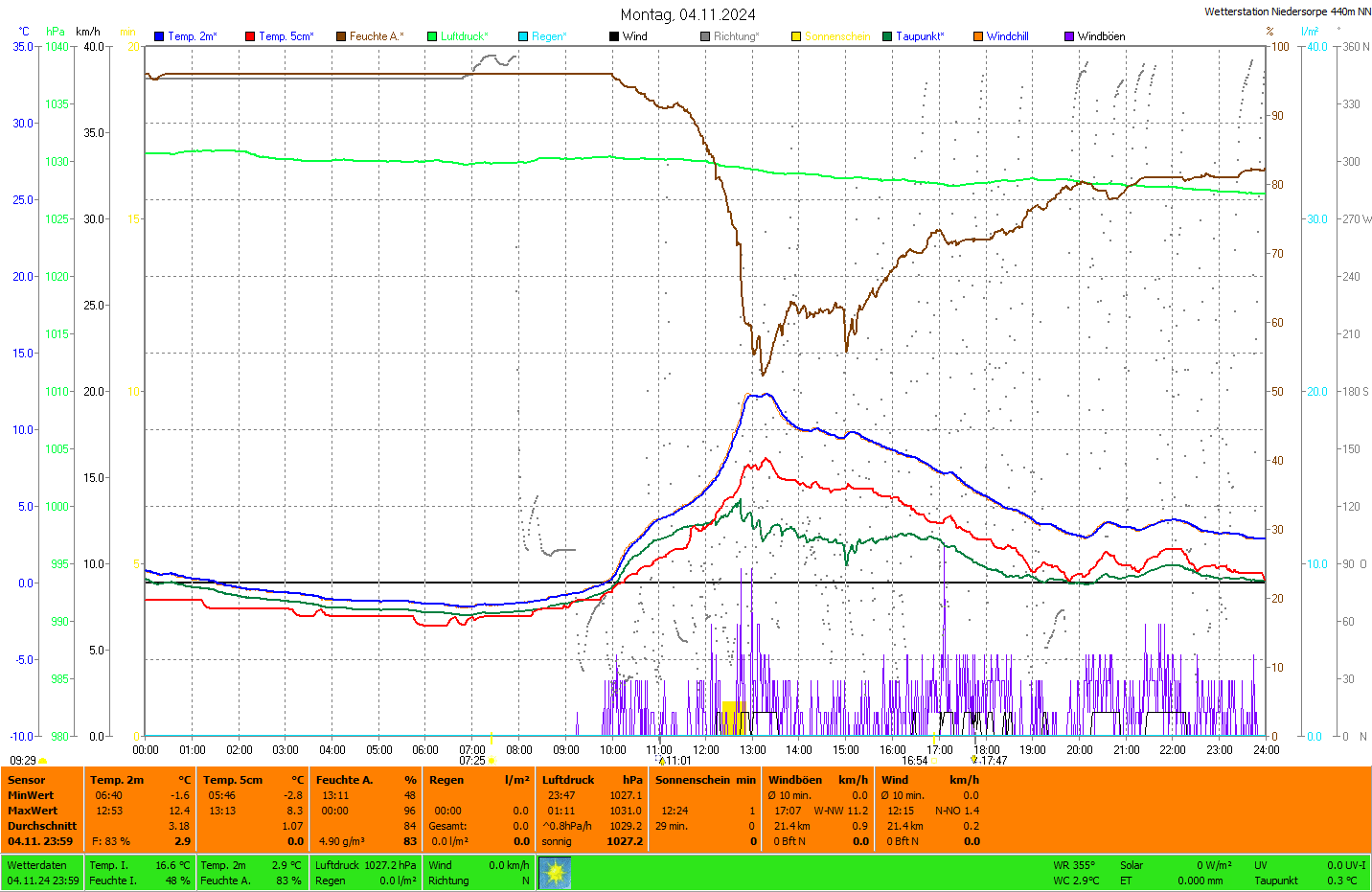Click the purple Windböen legend square

(1069, 36)
